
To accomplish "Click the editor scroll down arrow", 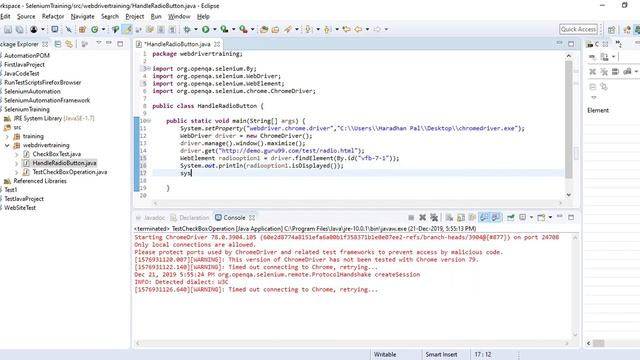I will (x=569, y=195).
